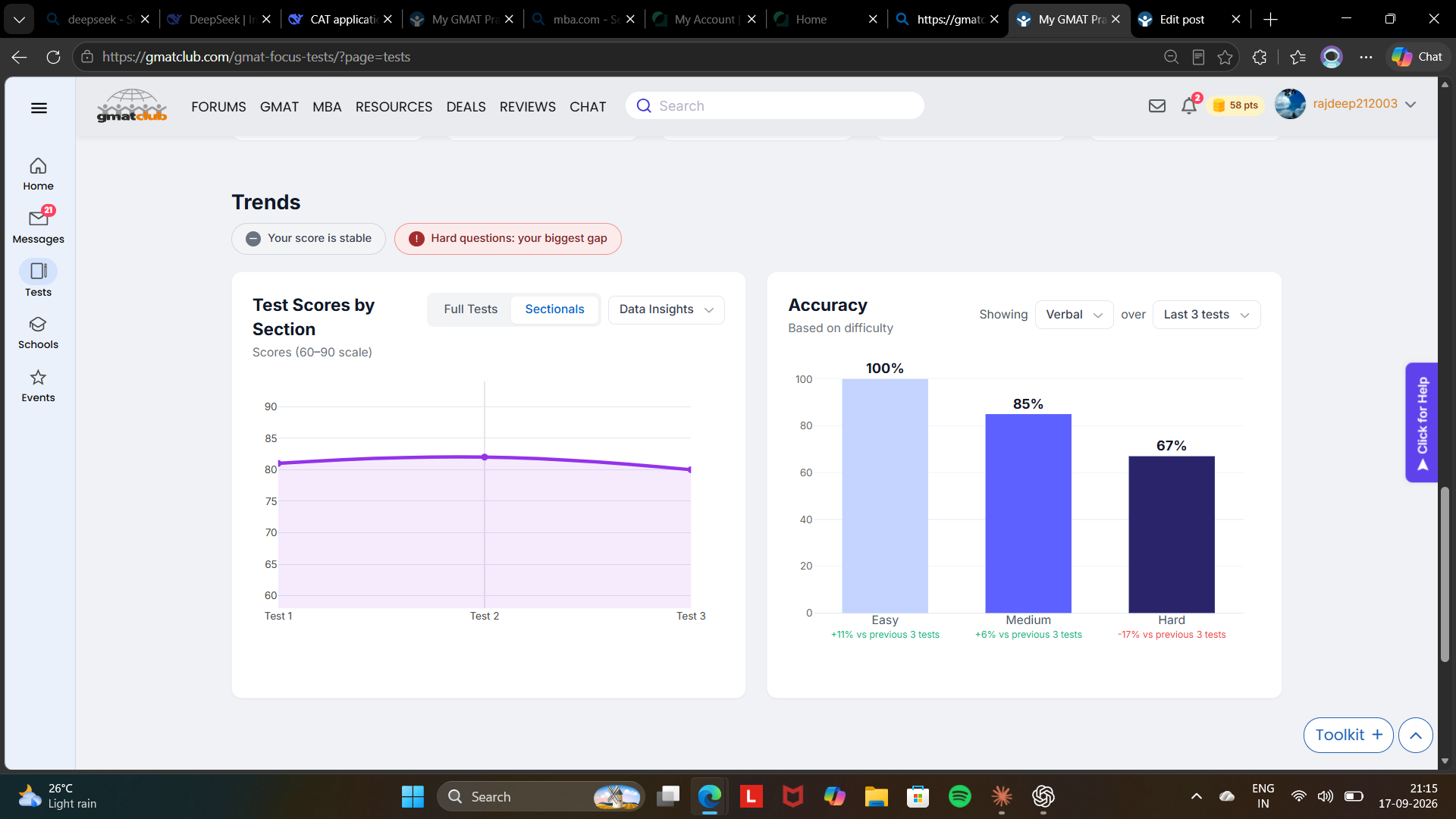The width and height of the screenshot is (1456, 819).
Task: Open Data Insights section dropdown
Action: [666, 309]
